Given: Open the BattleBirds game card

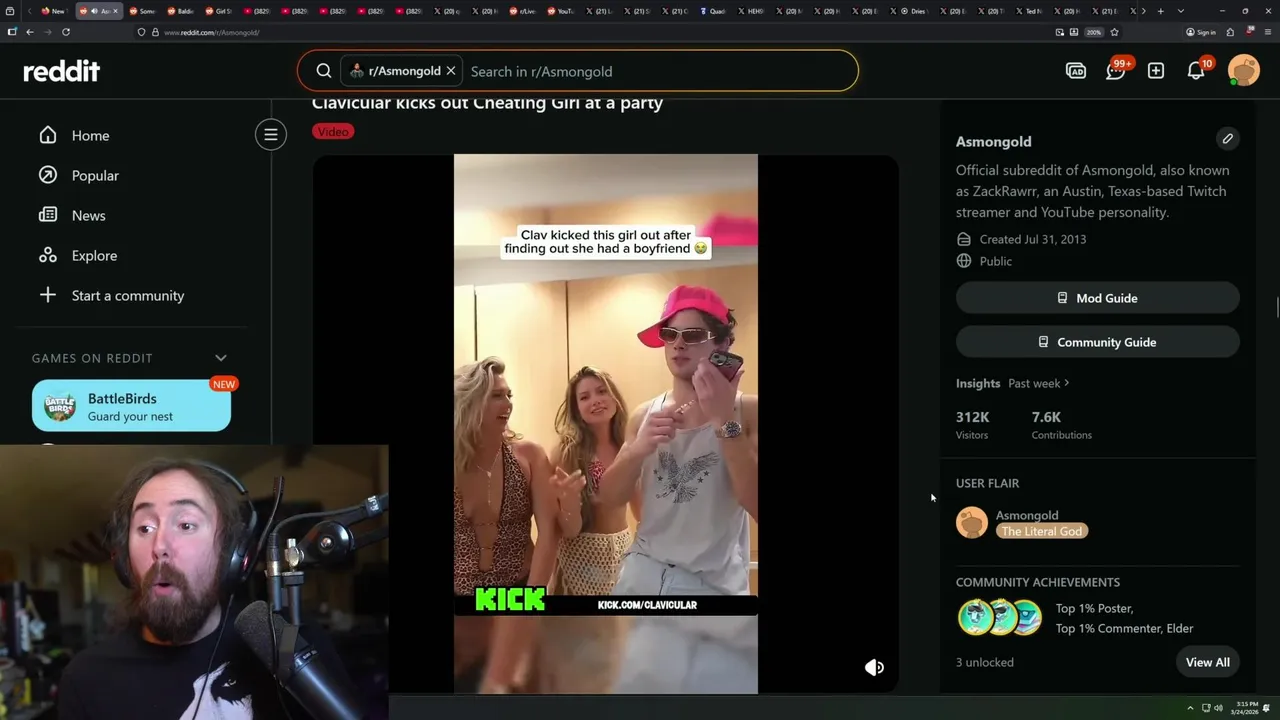Looking at the screenshot, I should (x=131, y=406).
